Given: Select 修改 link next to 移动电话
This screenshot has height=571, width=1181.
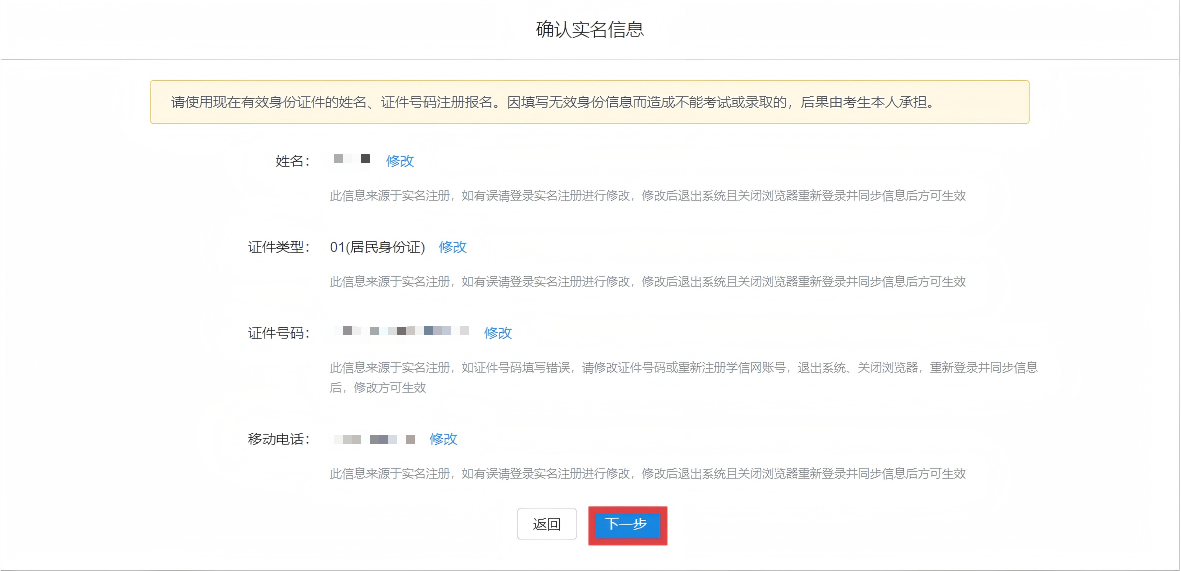Looking at the screenshot, I should coord(443,439).
